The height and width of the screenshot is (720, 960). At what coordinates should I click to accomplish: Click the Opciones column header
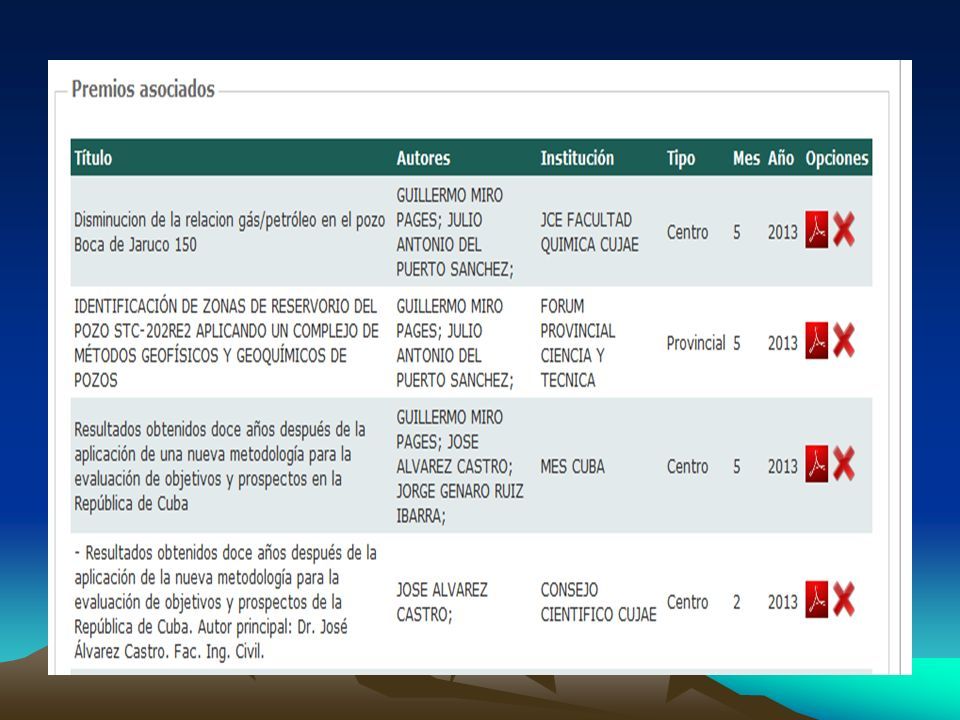837,158
